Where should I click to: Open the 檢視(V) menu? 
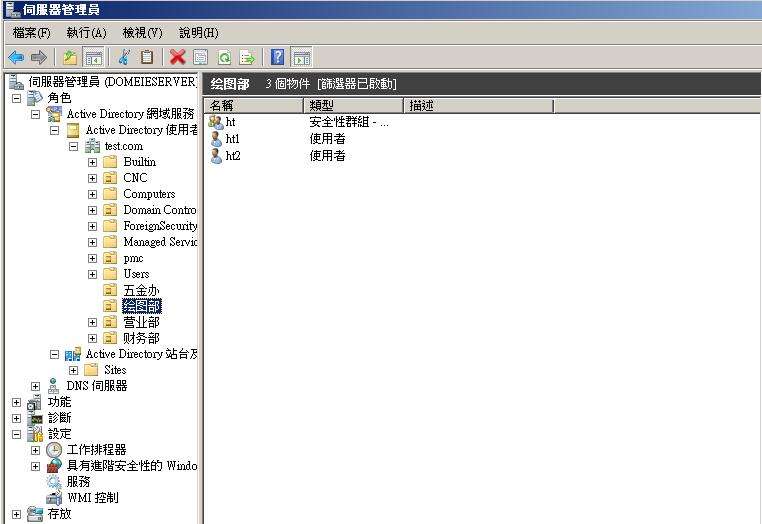pos(142,33)
